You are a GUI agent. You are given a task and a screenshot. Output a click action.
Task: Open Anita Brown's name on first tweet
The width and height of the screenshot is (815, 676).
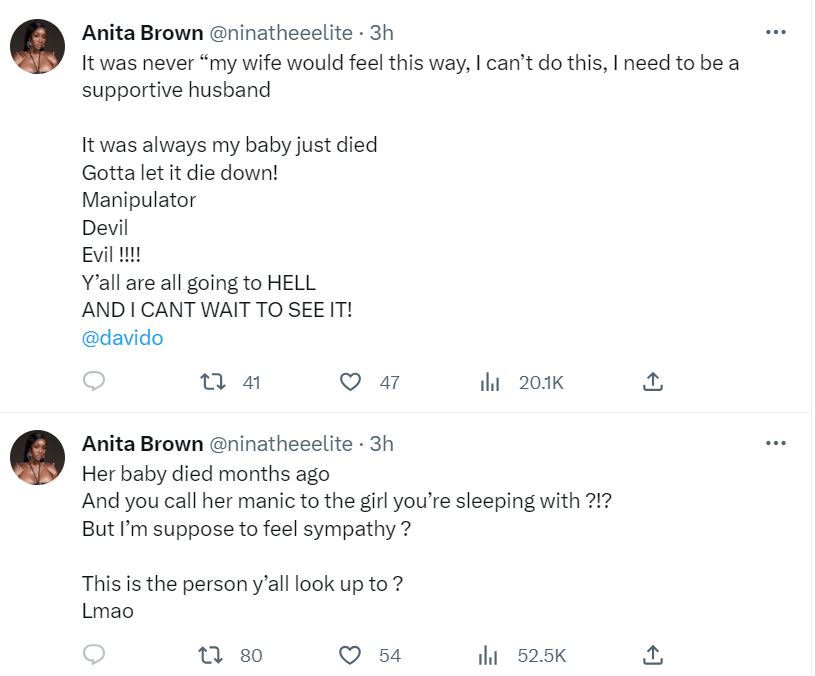coord(140,33)
